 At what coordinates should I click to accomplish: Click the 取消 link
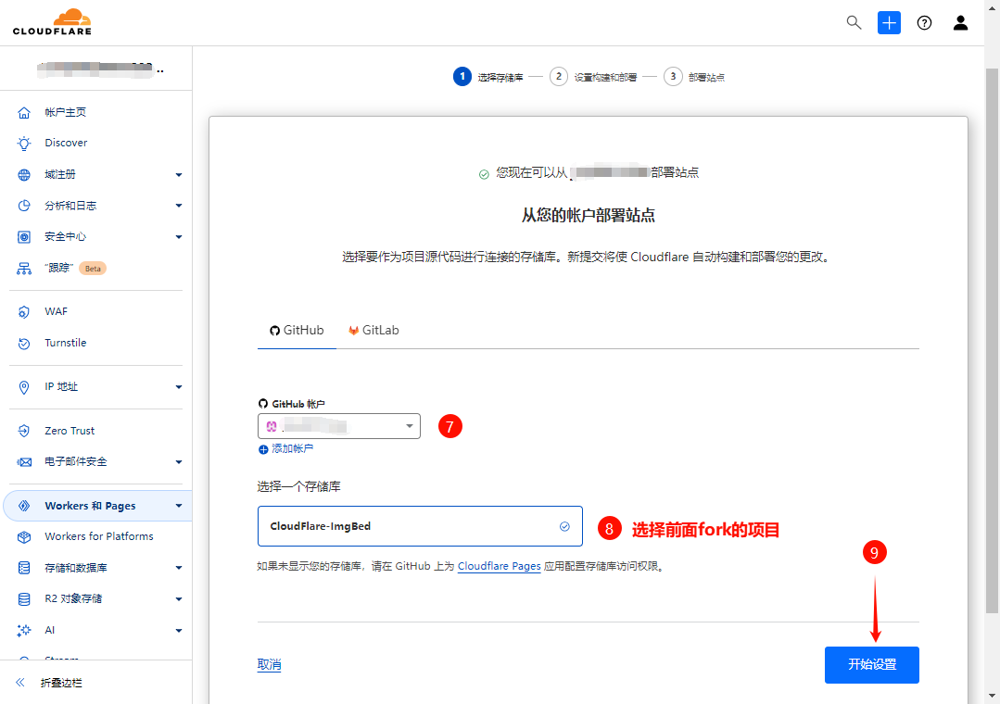pos(269,665)
